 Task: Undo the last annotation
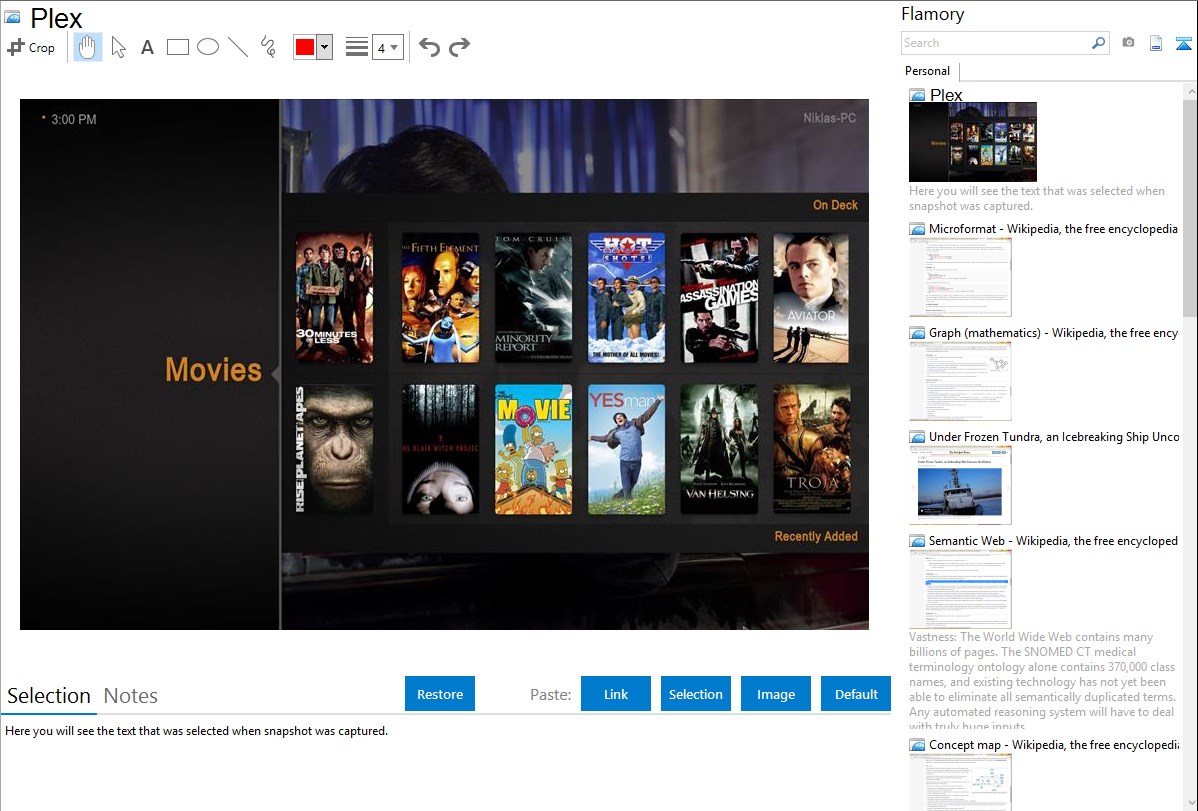coord(429,47)
